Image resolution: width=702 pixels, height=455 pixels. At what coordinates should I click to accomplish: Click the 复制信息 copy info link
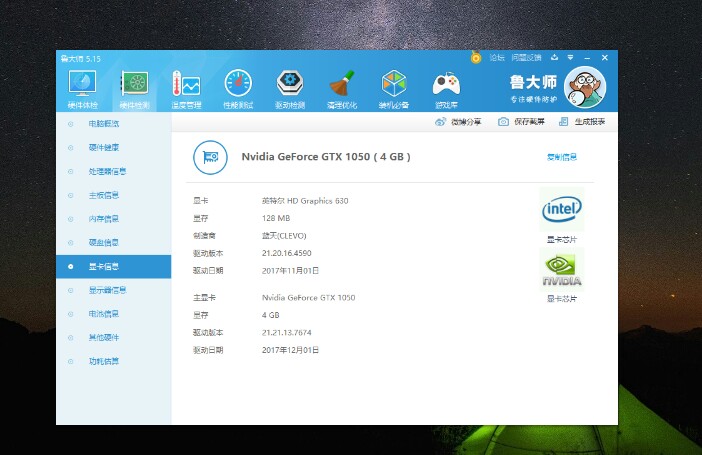pos(562,157)
